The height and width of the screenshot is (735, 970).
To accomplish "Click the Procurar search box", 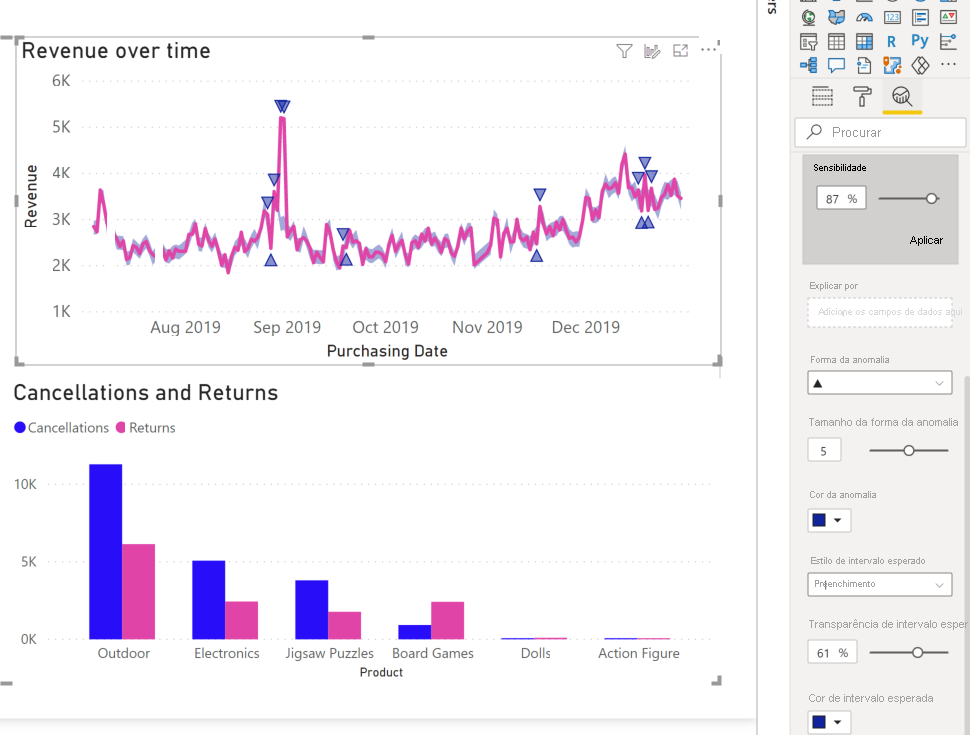I will (x=880, y=132).
